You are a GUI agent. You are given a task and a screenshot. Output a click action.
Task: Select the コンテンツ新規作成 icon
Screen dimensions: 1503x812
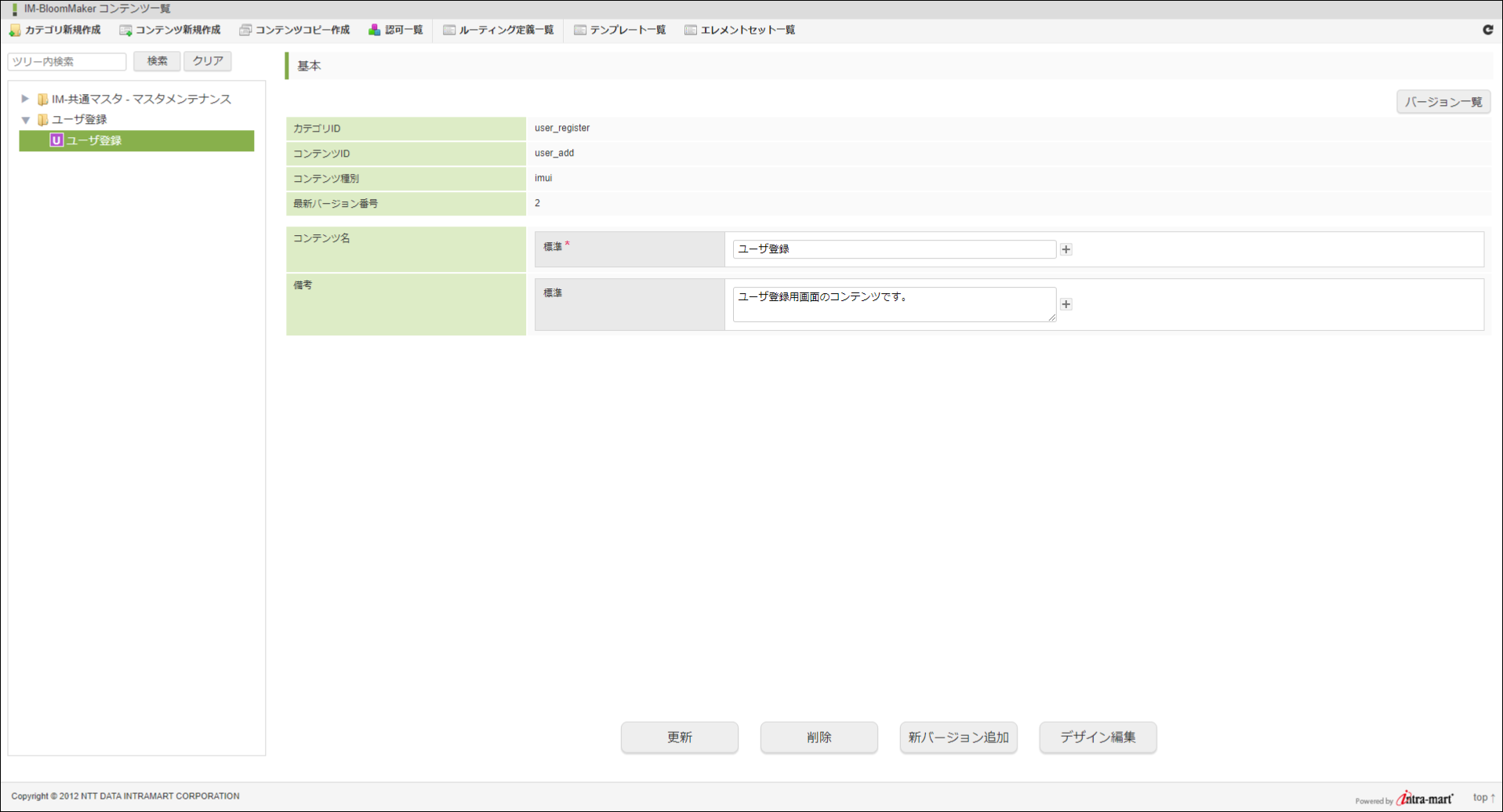click(x=169, y=30)
